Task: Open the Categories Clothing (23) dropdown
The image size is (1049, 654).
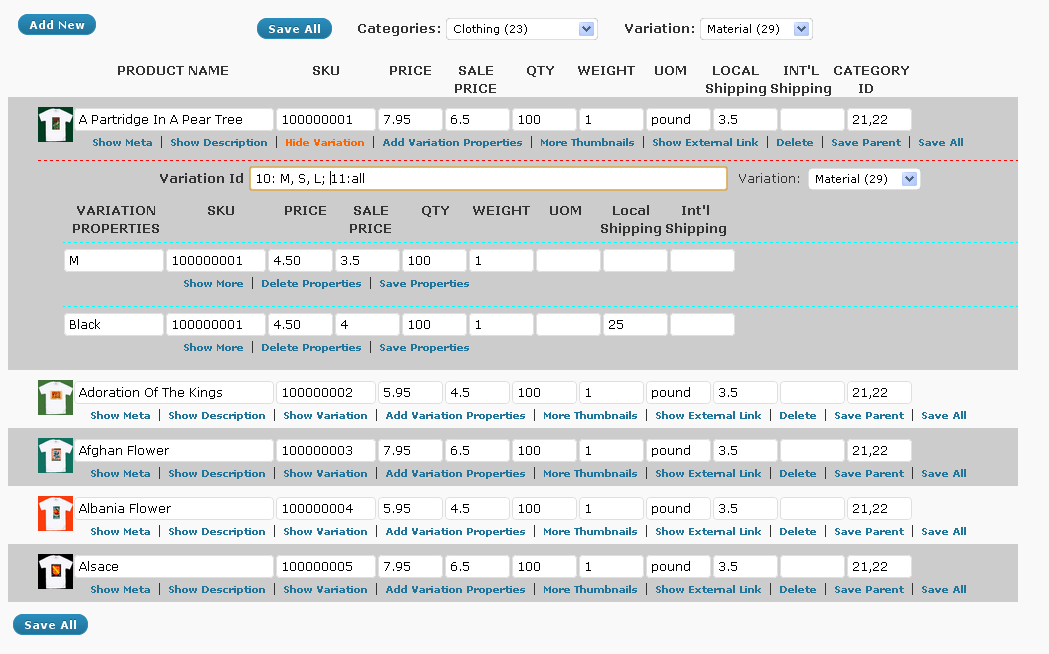Action: (521, 29)
